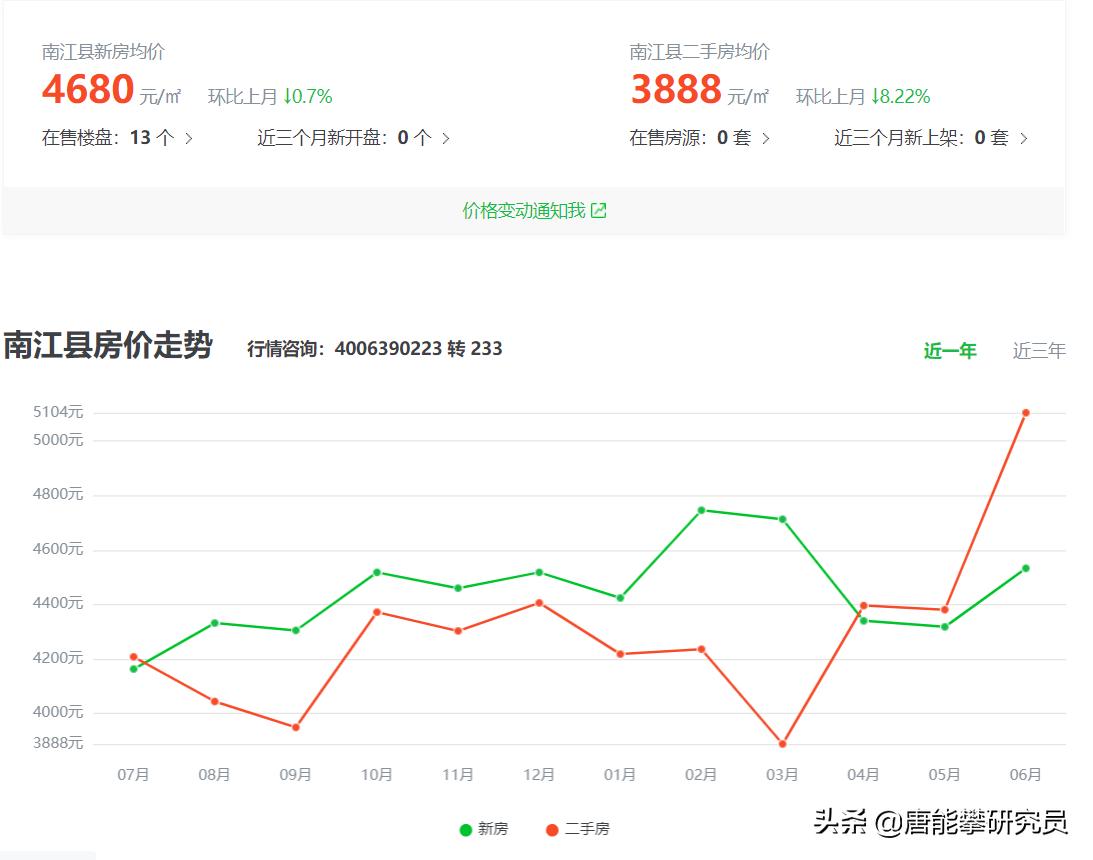Click the green 03月 新房 data point
Image resolution: width=1093 pixels, height=860 pixels.
782,519
